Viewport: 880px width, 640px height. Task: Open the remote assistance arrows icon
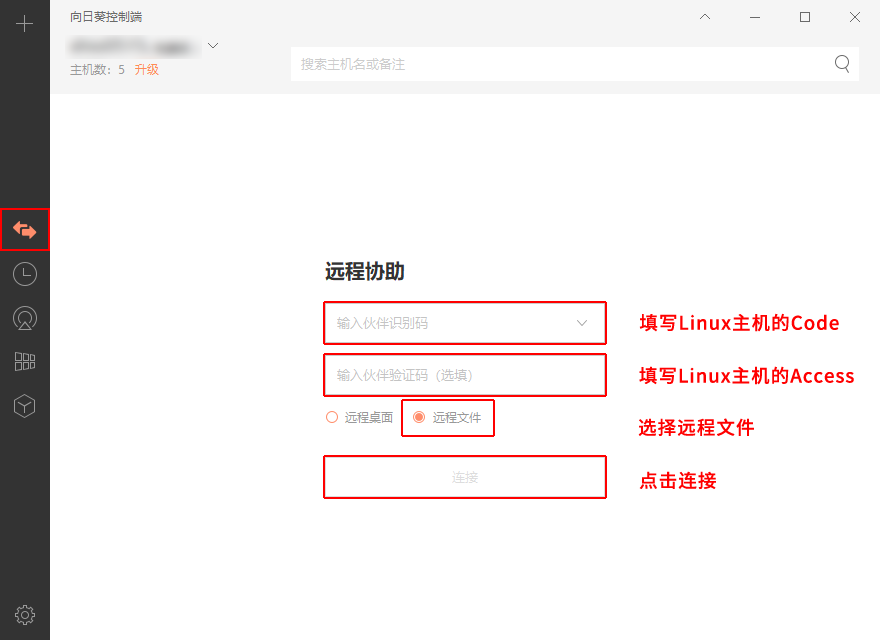click(x=25, y=230)
